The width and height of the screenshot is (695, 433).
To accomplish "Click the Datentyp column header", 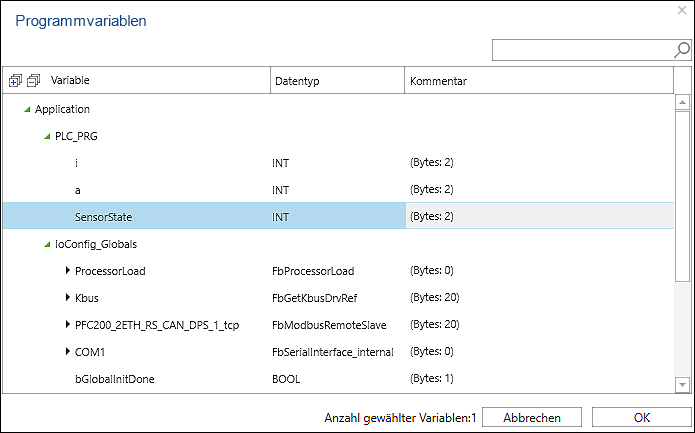I will tap(337, 81).
